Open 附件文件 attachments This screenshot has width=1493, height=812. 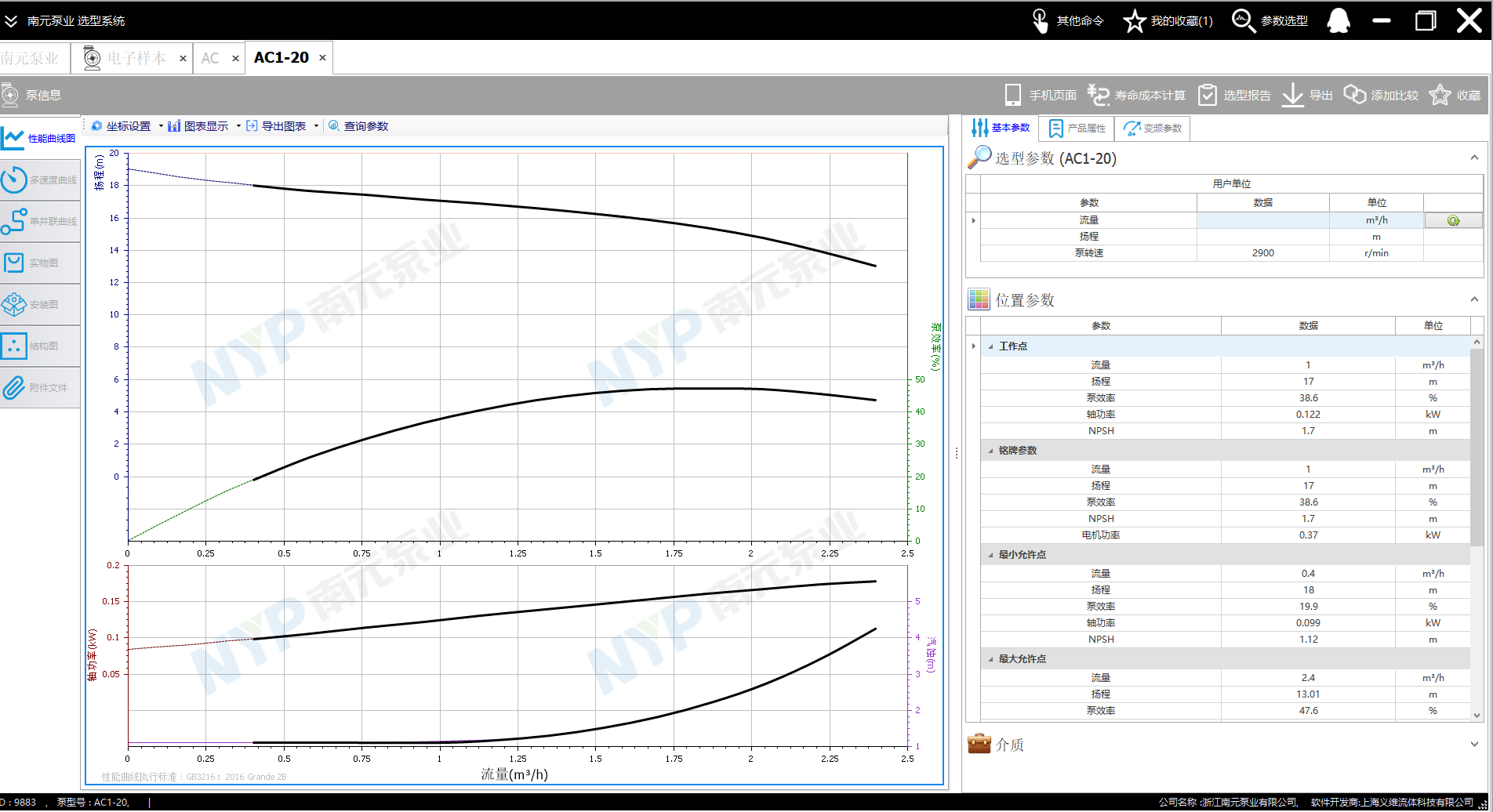point(40,387)
